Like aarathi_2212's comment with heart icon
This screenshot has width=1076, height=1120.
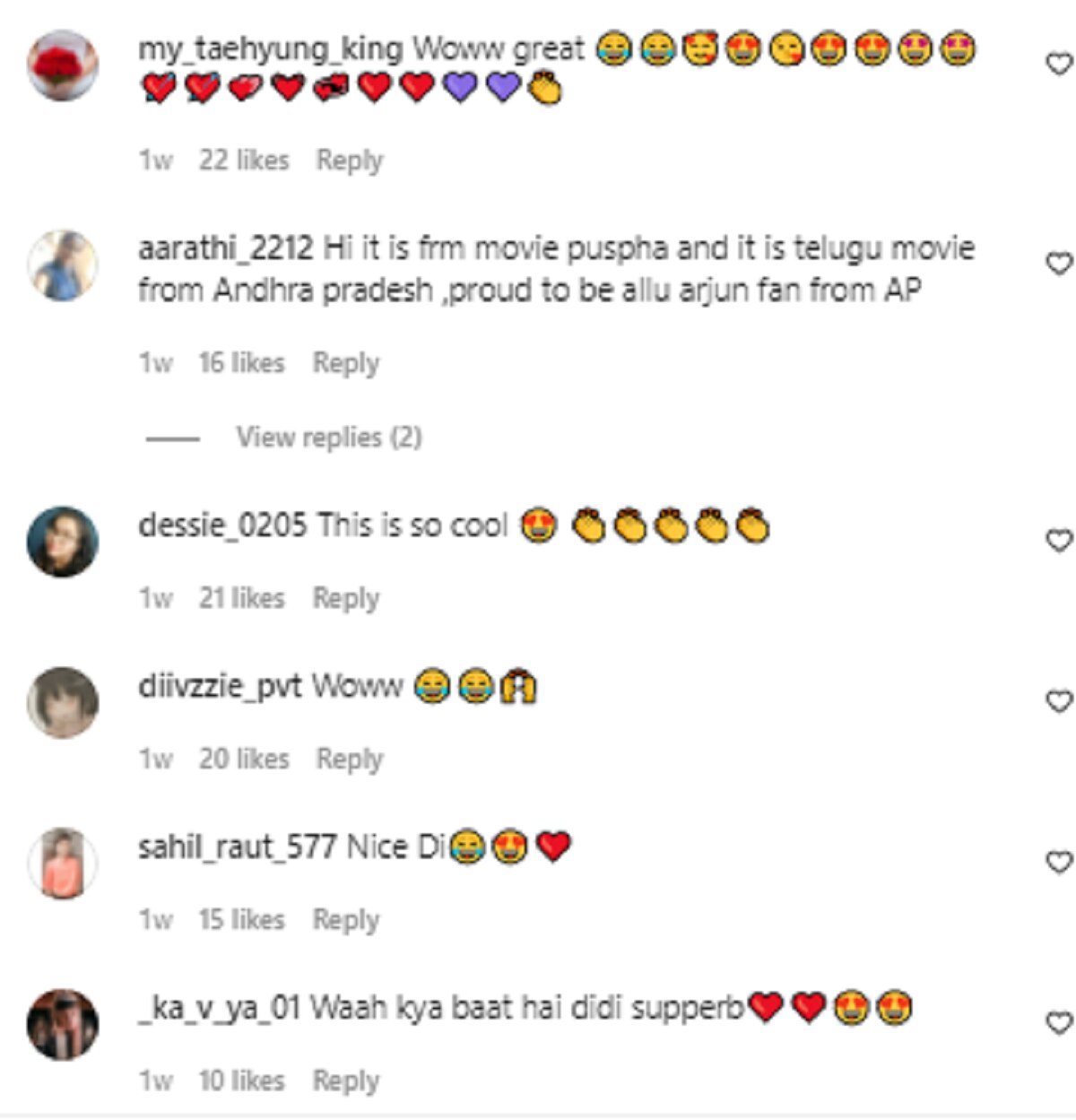[x=1060, y=264]
